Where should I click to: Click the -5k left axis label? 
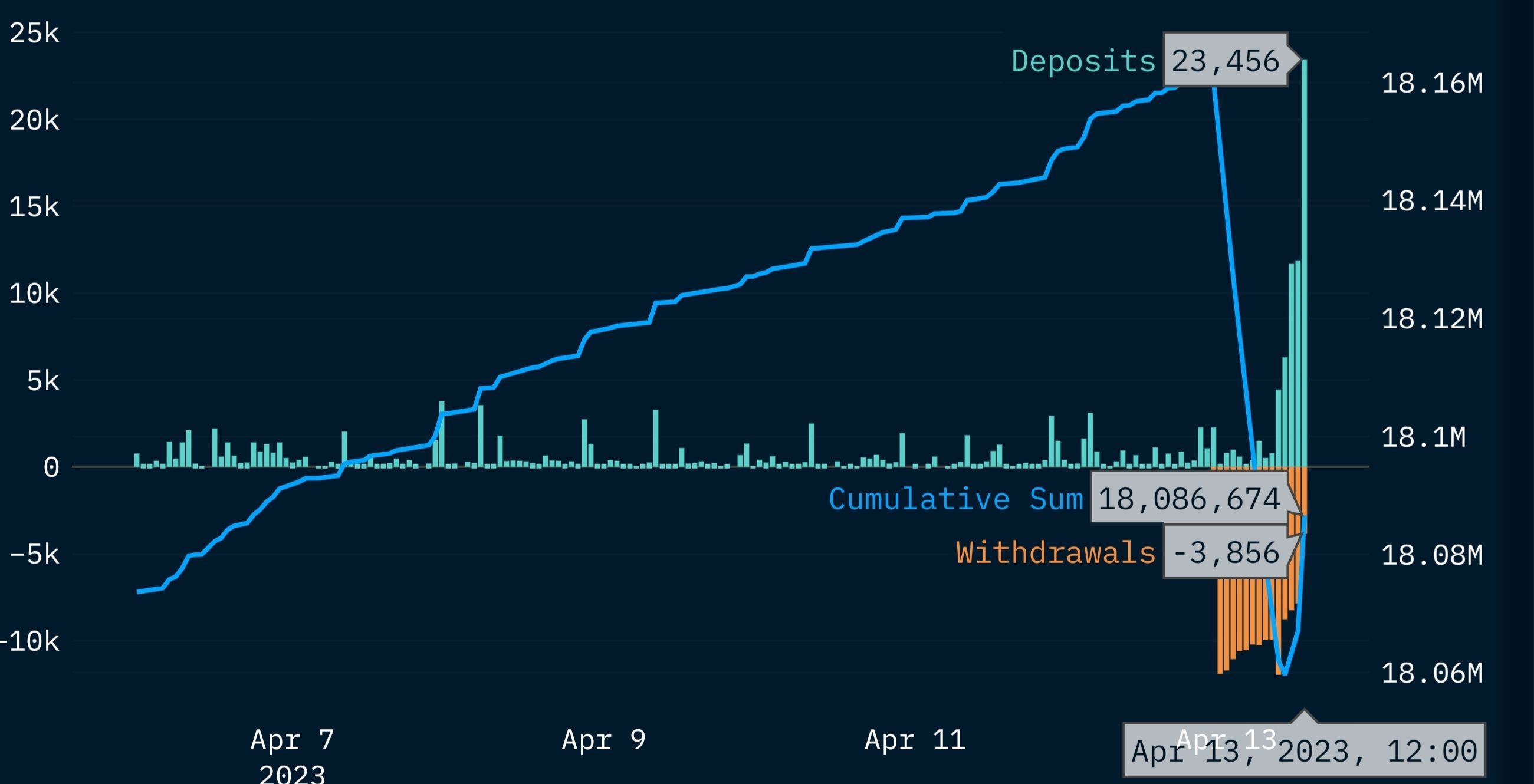35,555
